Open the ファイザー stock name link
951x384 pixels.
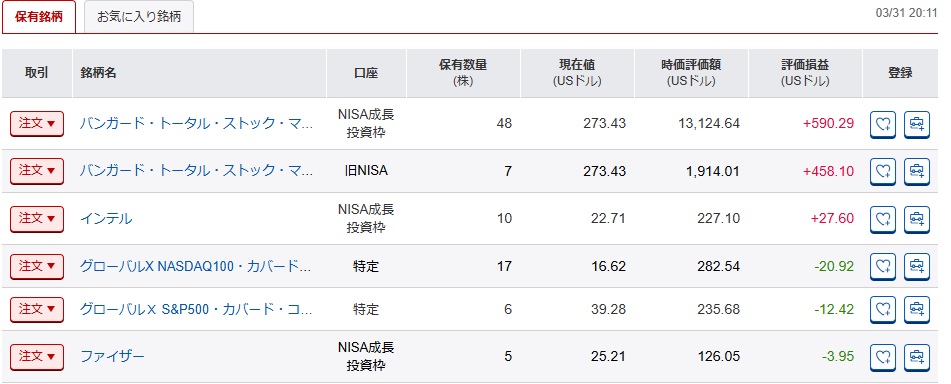pyautogui.click(x=112, y=357)
